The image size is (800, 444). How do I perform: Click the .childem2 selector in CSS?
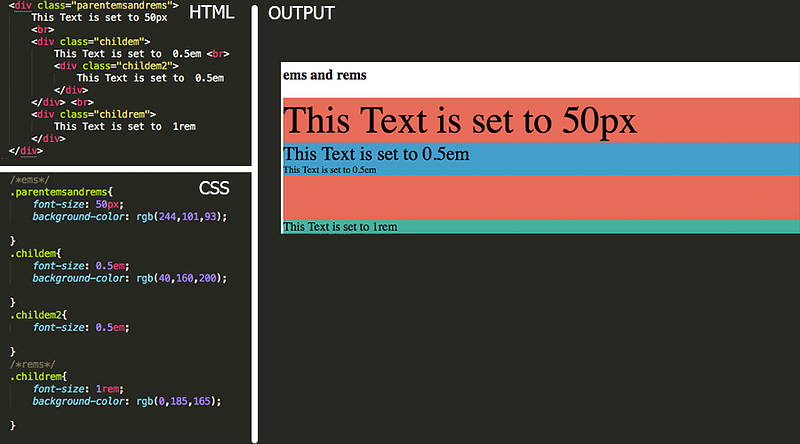[38, 315]
